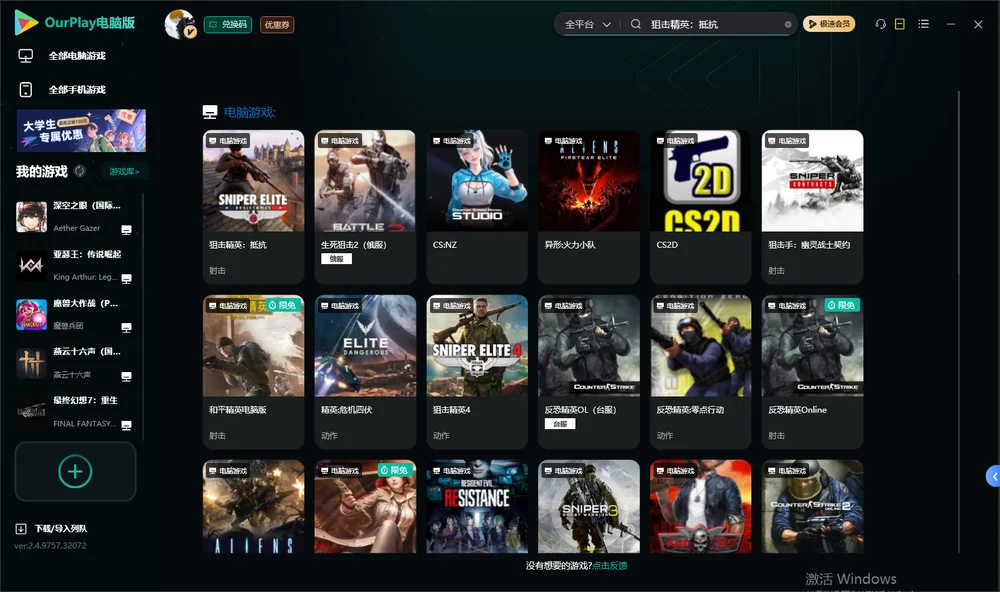Open the CS2D game card

point(700,207)
